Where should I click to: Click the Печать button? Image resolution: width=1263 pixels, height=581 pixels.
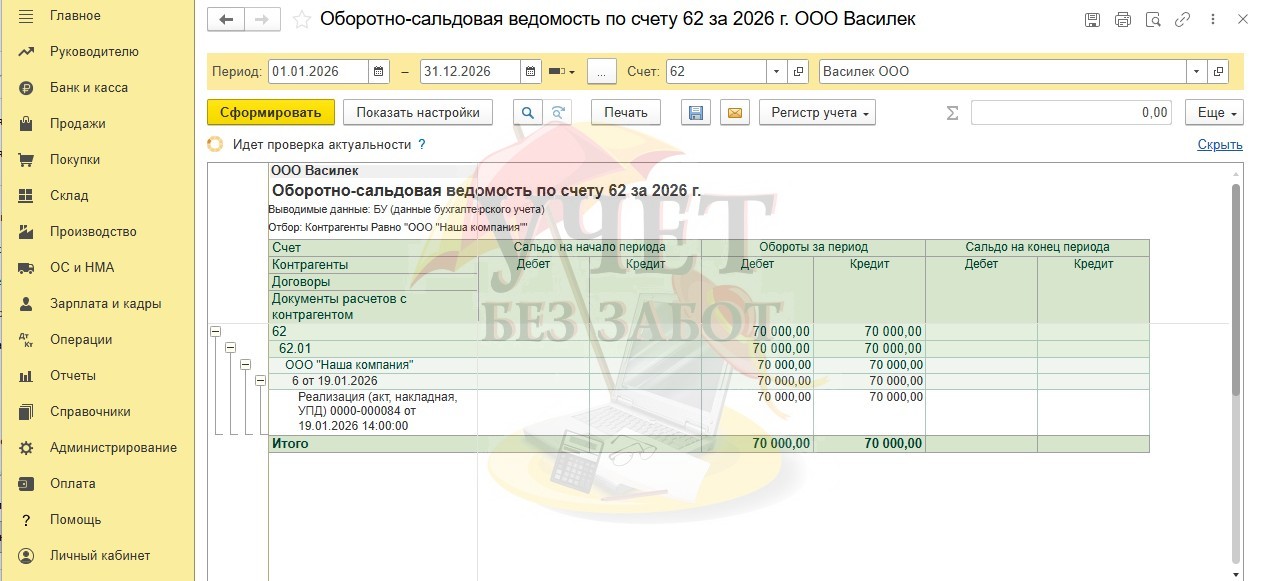(626, 113)
